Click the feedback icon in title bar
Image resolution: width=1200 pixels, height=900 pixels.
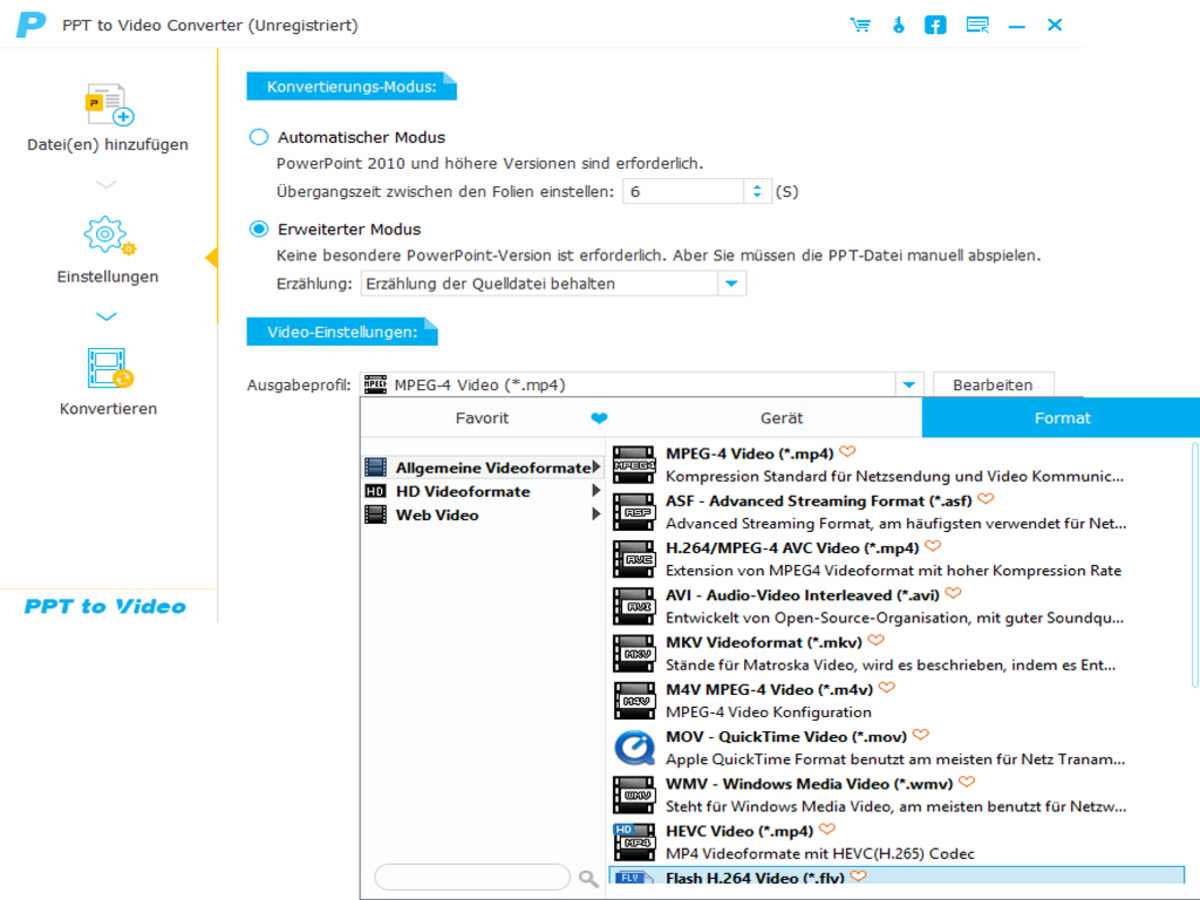tap(978, 25)
